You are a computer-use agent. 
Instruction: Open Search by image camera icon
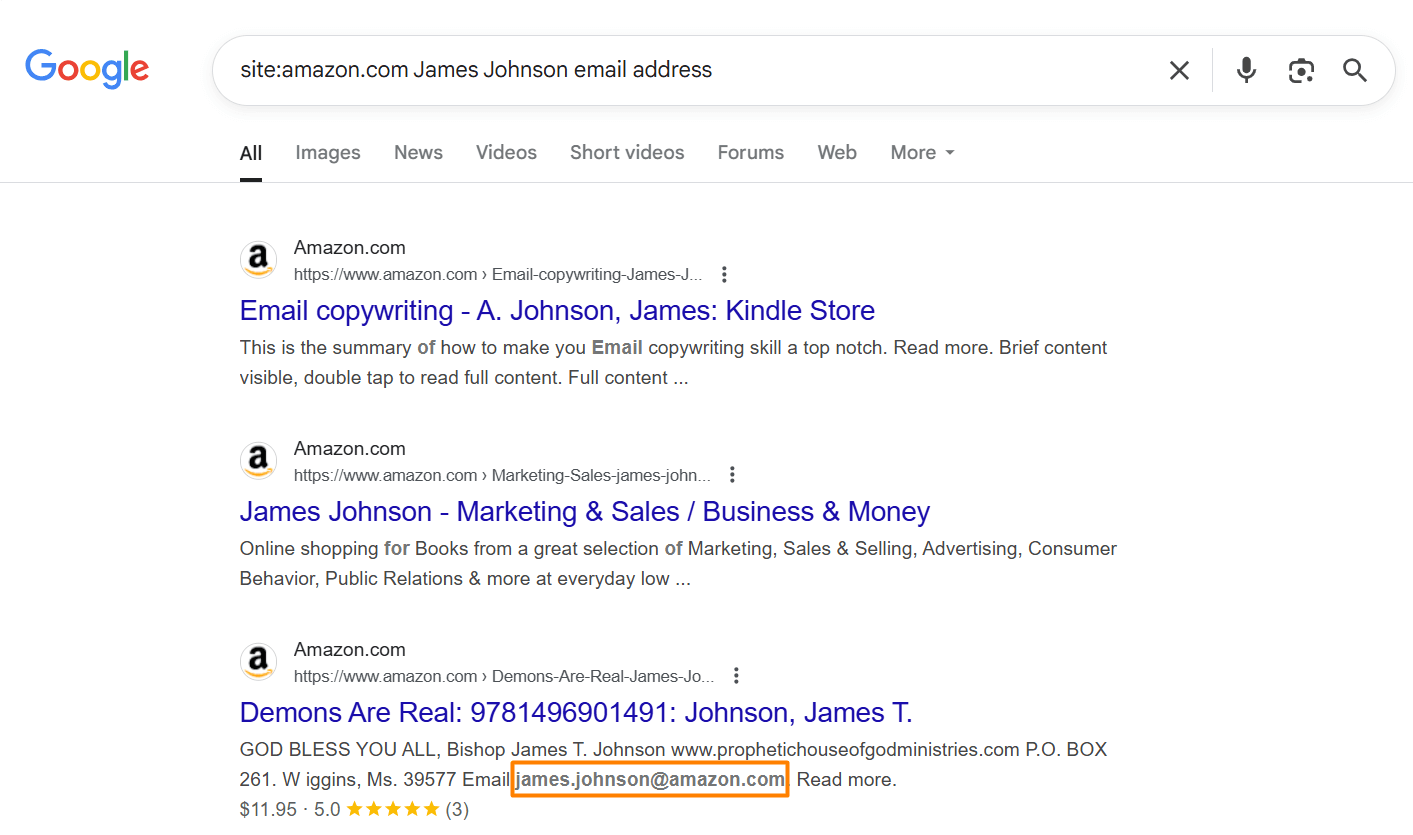1301,70
